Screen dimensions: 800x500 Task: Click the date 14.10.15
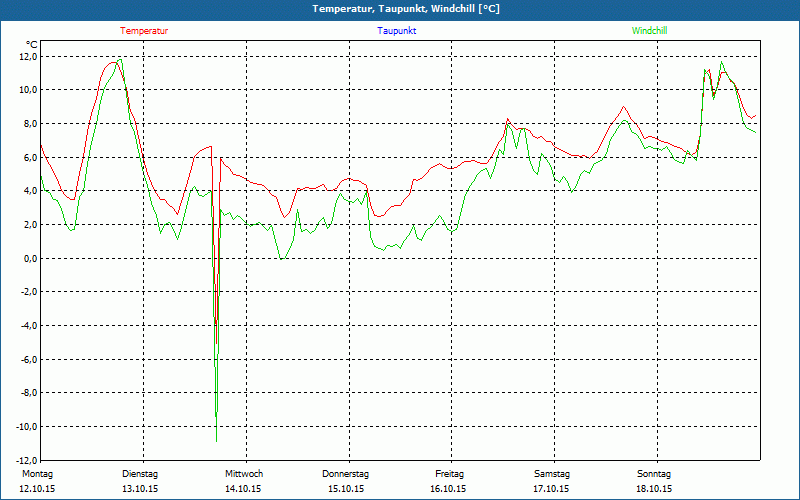243,489
